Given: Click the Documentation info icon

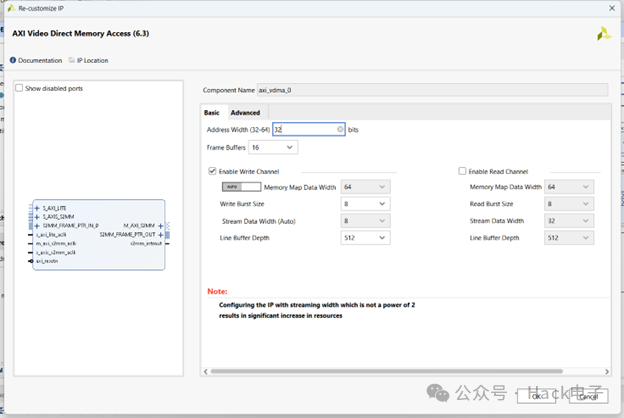Looking at the screenshot, I should (13, 60).
